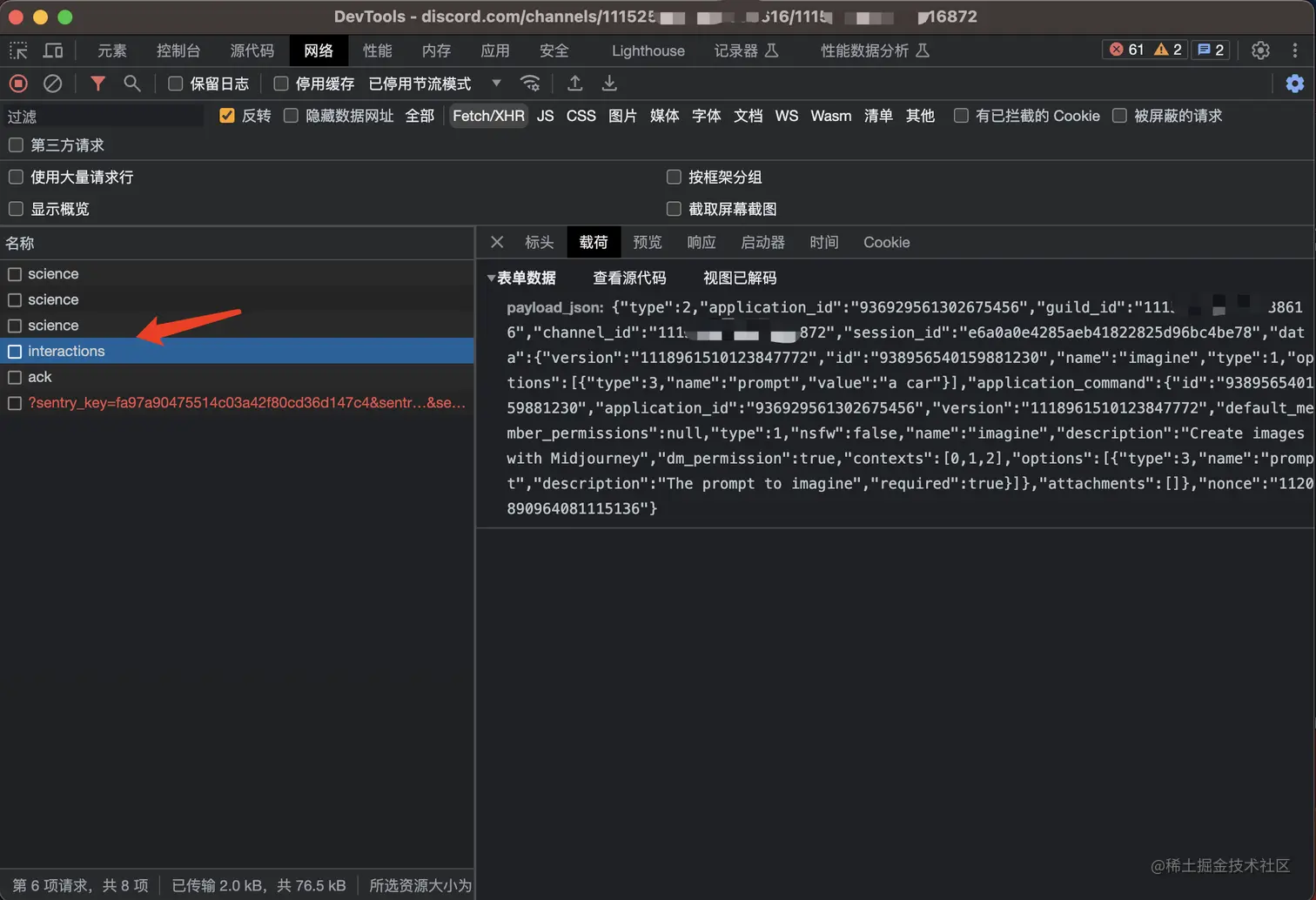Switch to the 控制台 panel tab
This screenshot has width=1316, height=900.
(x=178, y=50)
